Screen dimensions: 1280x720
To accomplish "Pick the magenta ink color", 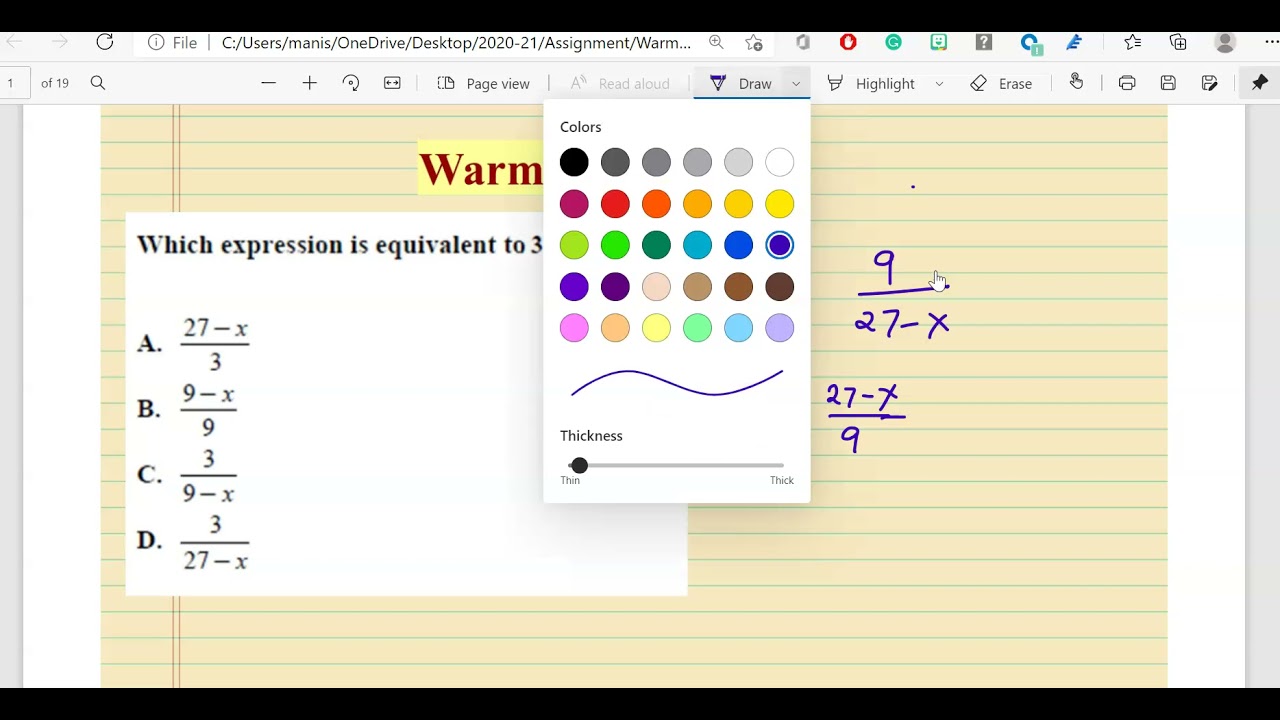I will point(574,204).
